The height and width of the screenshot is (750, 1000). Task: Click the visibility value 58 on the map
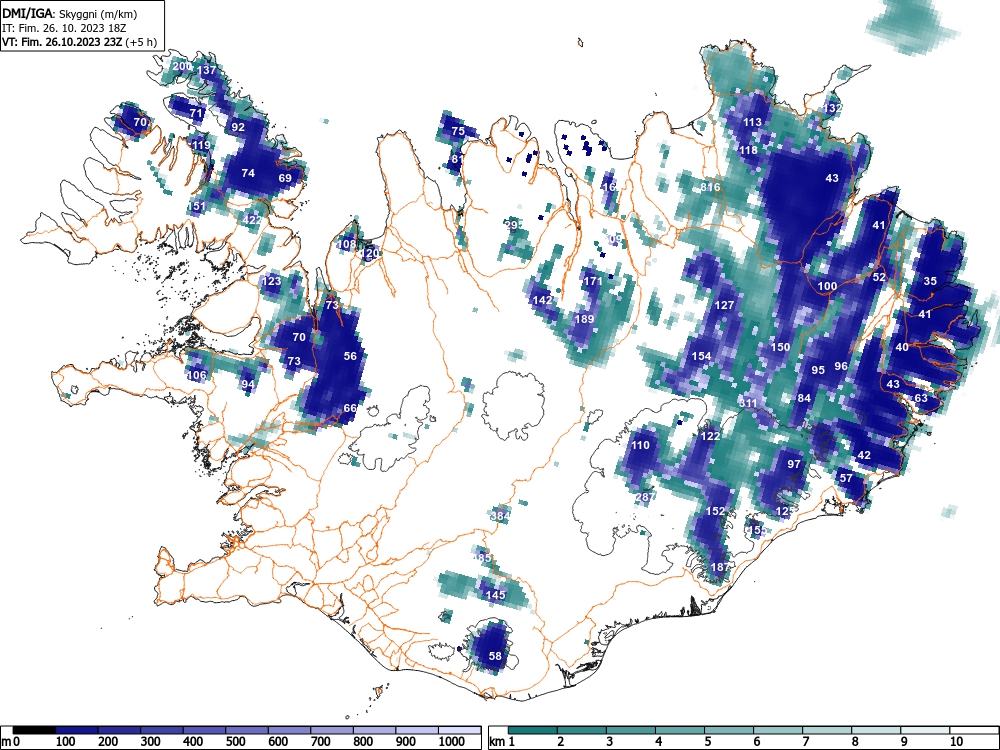pos(495,656)
